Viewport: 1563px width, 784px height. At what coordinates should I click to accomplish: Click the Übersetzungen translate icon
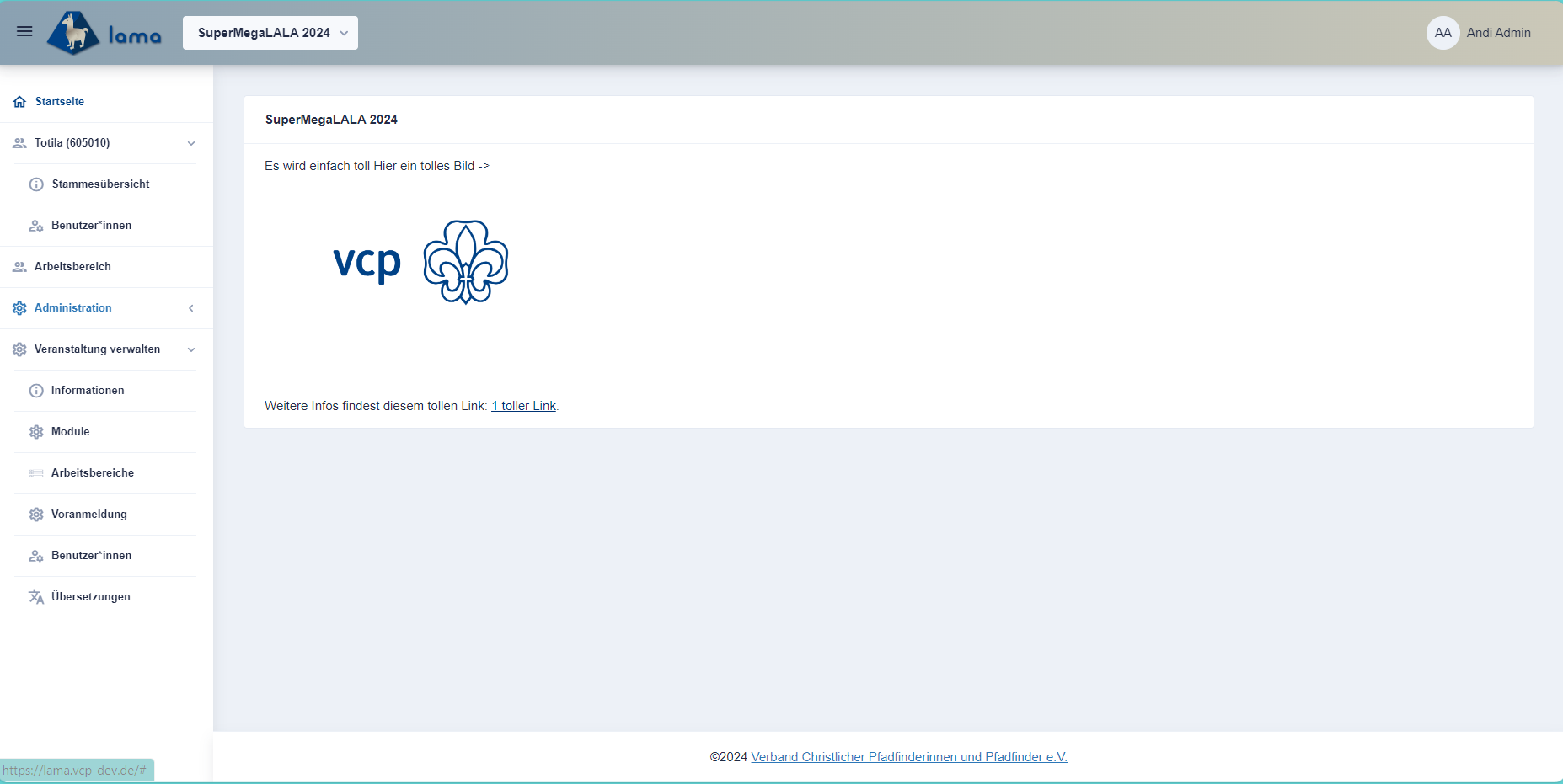pyautogui.click(x=36, y=597)
